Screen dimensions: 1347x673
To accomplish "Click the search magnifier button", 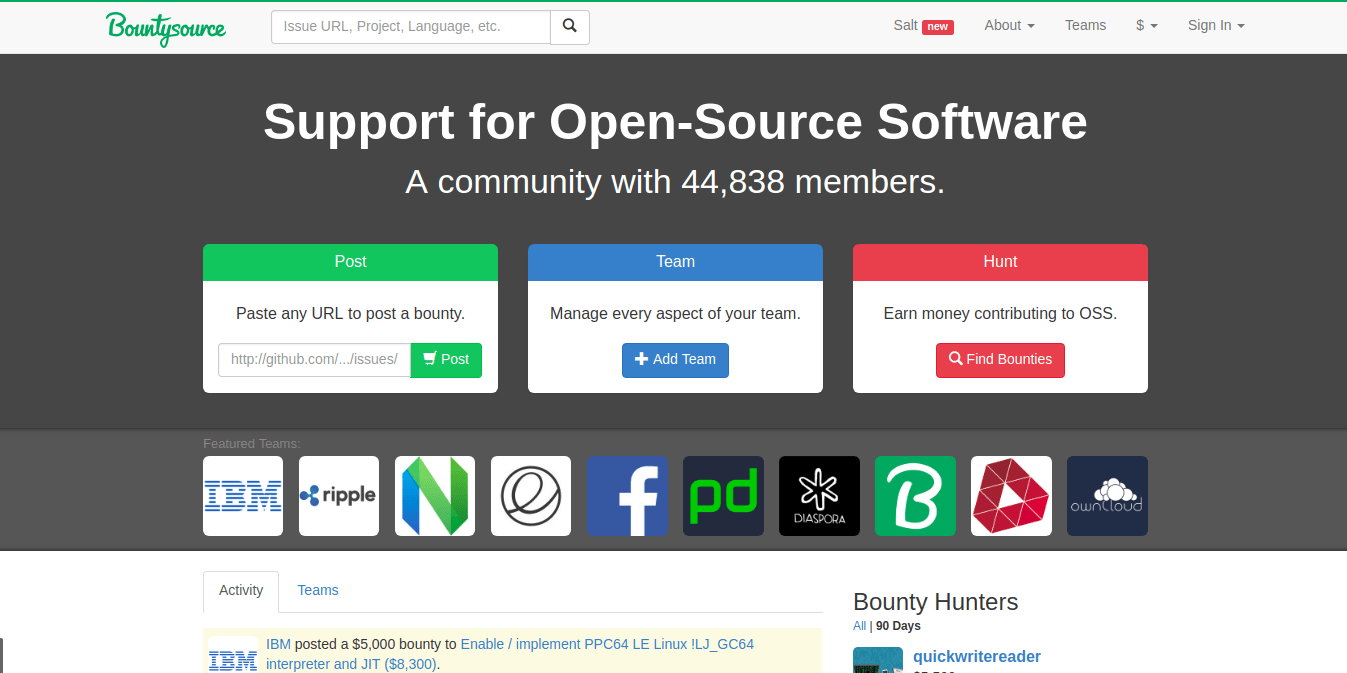I will [570, 27].
